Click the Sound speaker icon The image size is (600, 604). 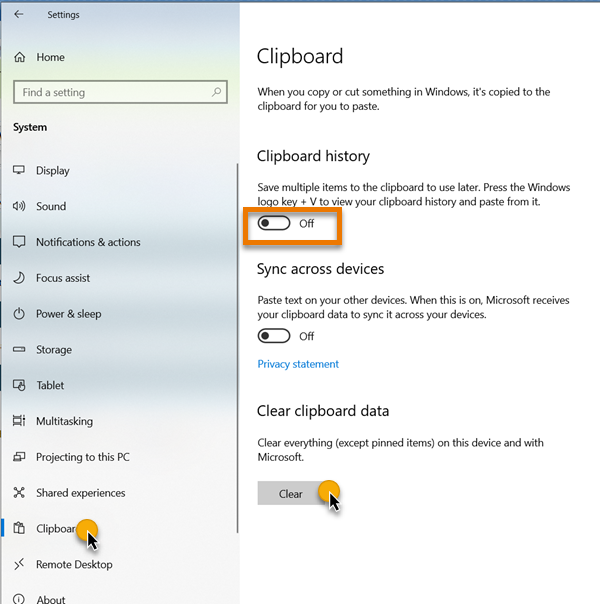[19, 206]
